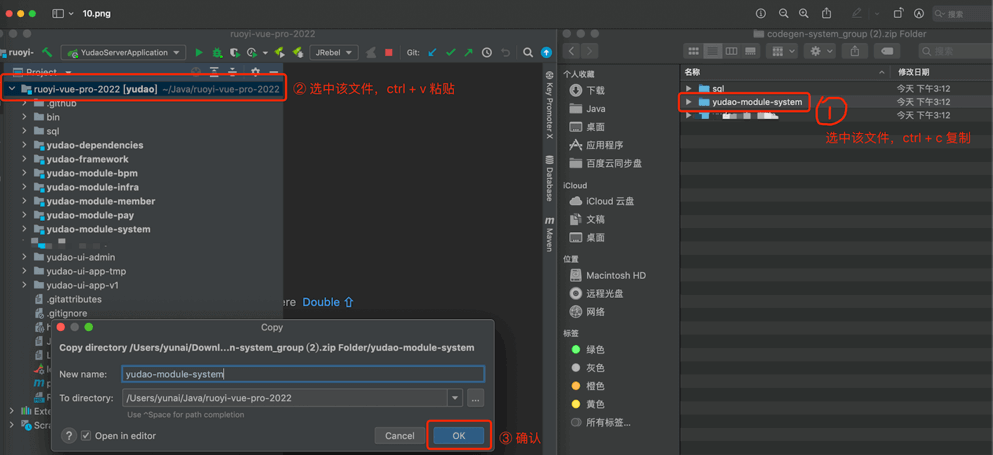Click the zoom in icon in Preview
The height and width of the screenshot is (455, 993).
(803, 14)
